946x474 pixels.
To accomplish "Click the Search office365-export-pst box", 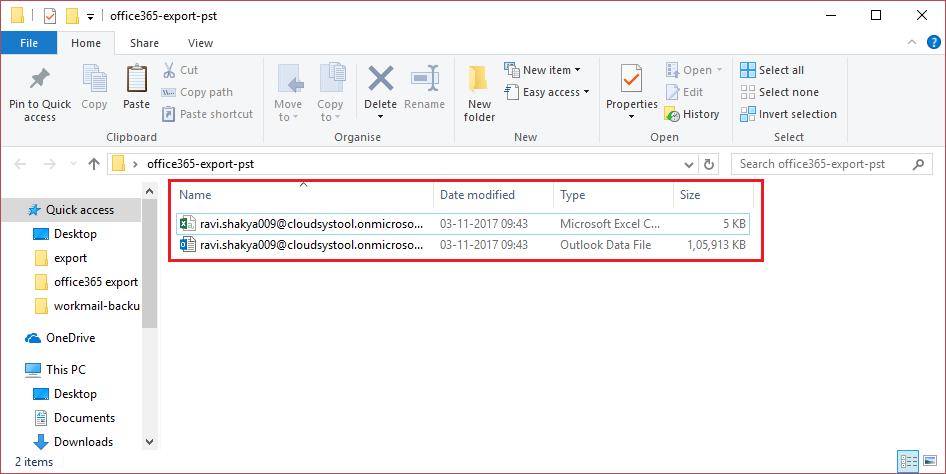I will click(x=830, y=164).
